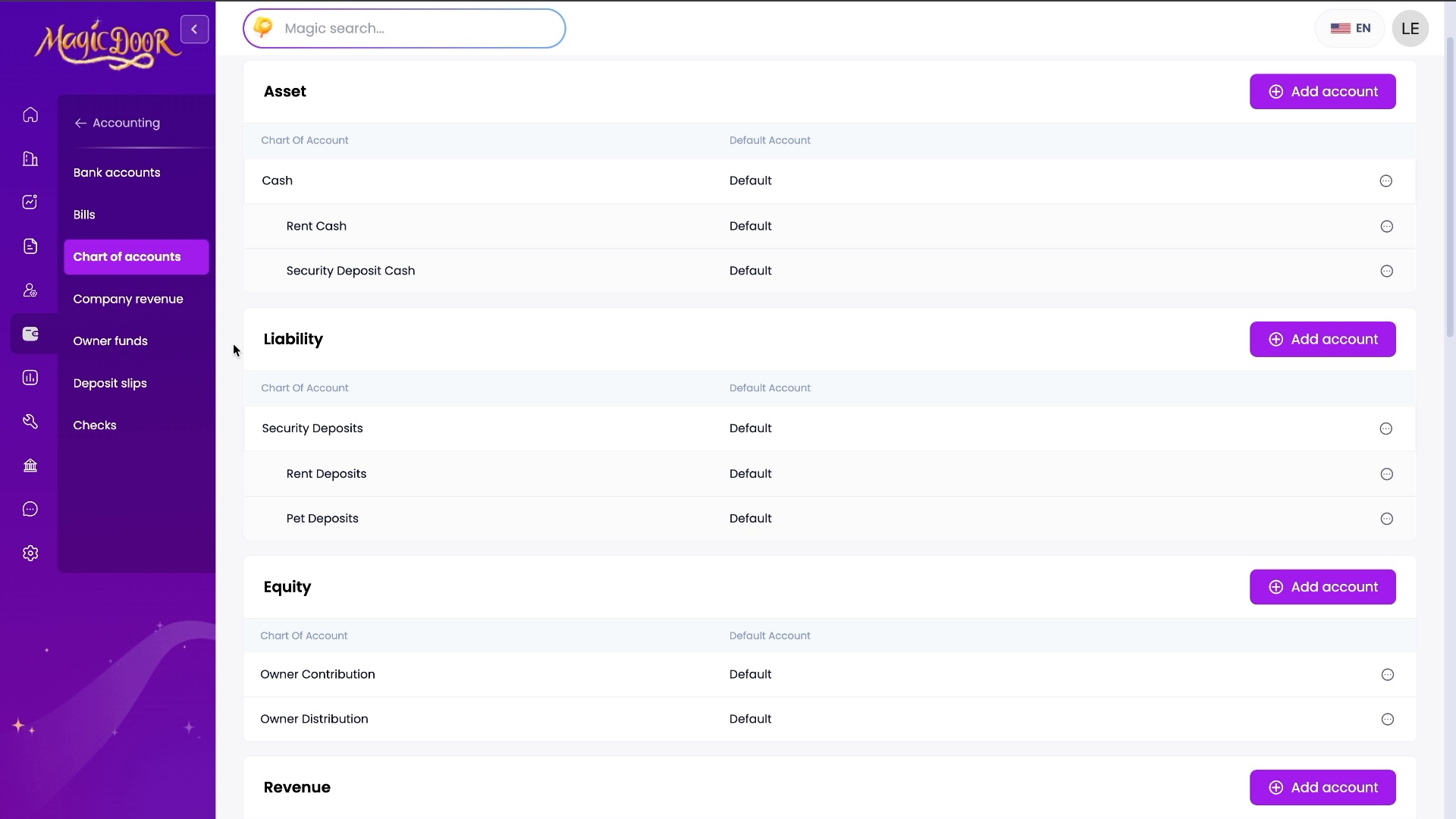Collapse the sidebar with chevron button
This screenshot has width=1456, height=819.
195,30
